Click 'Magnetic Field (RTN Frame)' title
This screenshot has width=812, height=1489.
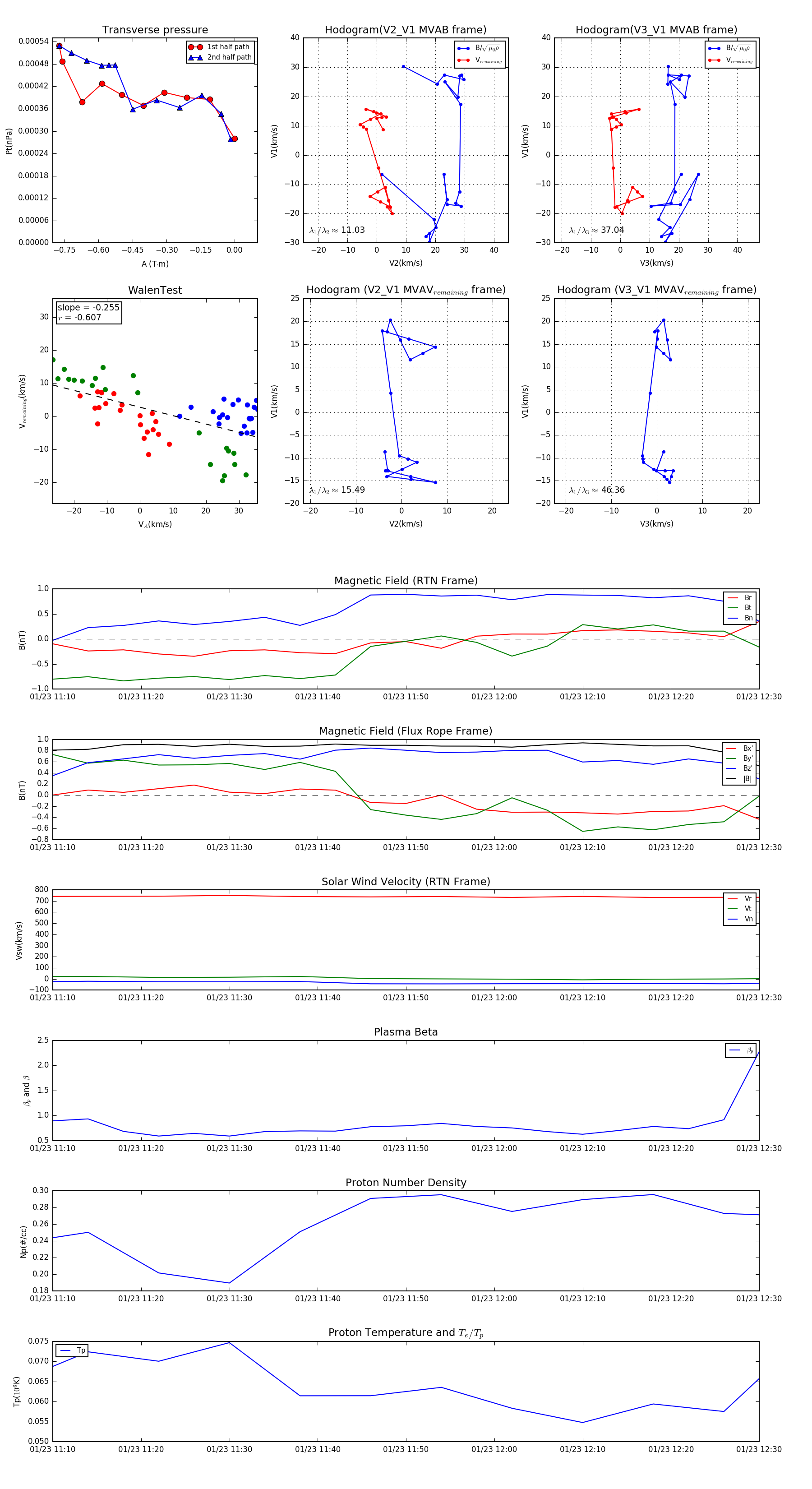click(x=406, y=581)
